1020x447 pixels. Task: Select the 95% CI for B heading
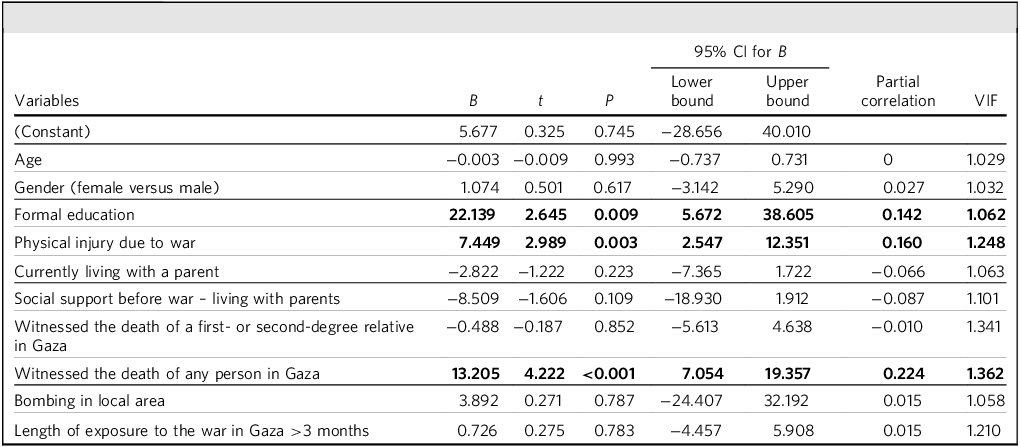(x=739, y=51)
